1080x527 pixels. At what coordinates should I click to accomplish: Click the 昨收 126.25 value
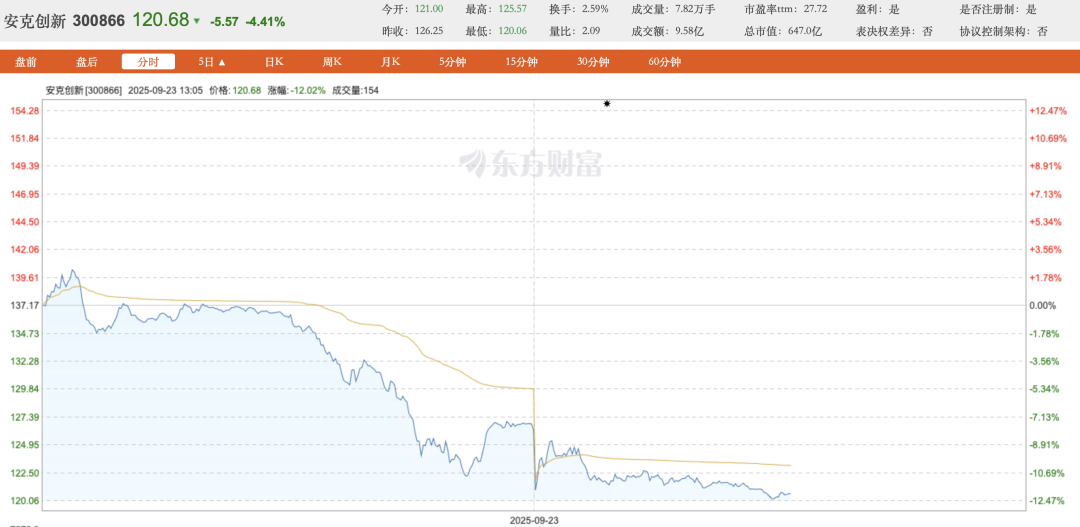(x=429, y=32)
